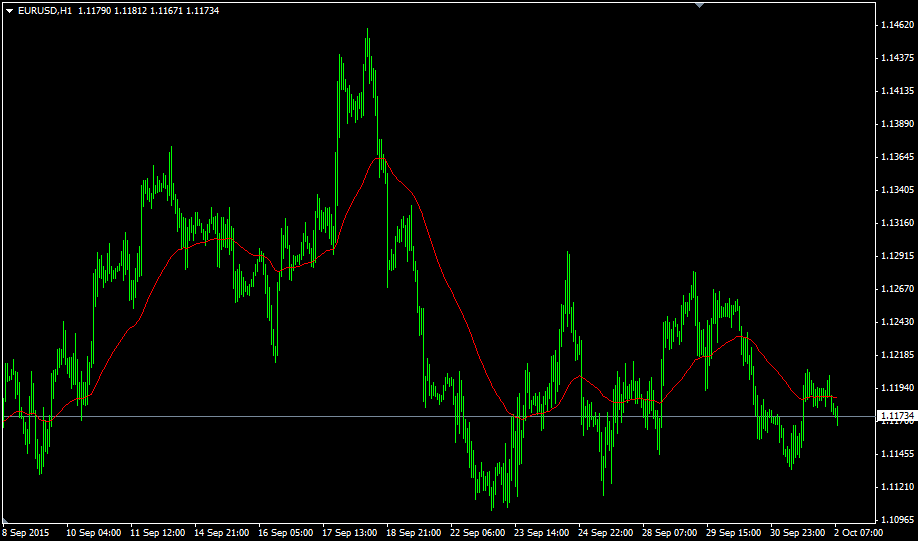Click the 29 Sep 15:00 time label
Viewport: 918px width, 541px height.
[734, 533]
